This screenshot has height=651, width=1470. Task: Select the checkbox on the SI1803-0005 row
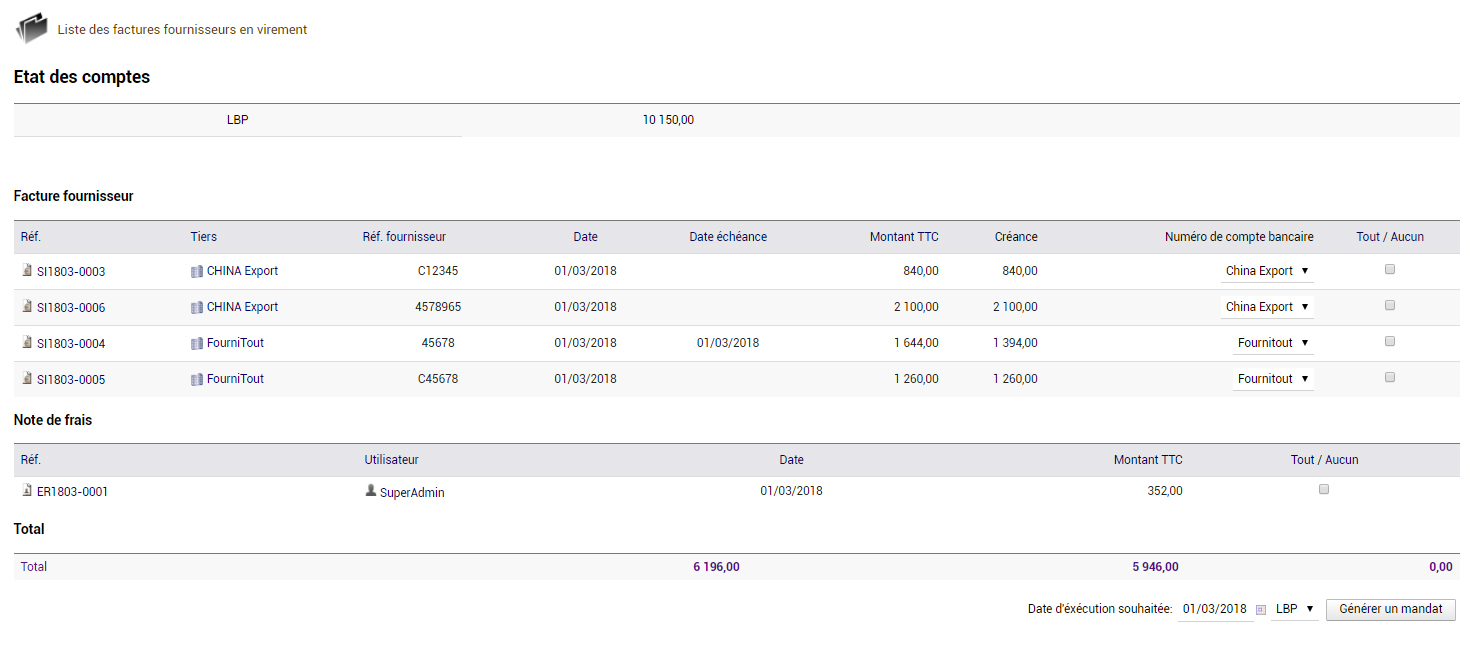(x=1390, y=377)
